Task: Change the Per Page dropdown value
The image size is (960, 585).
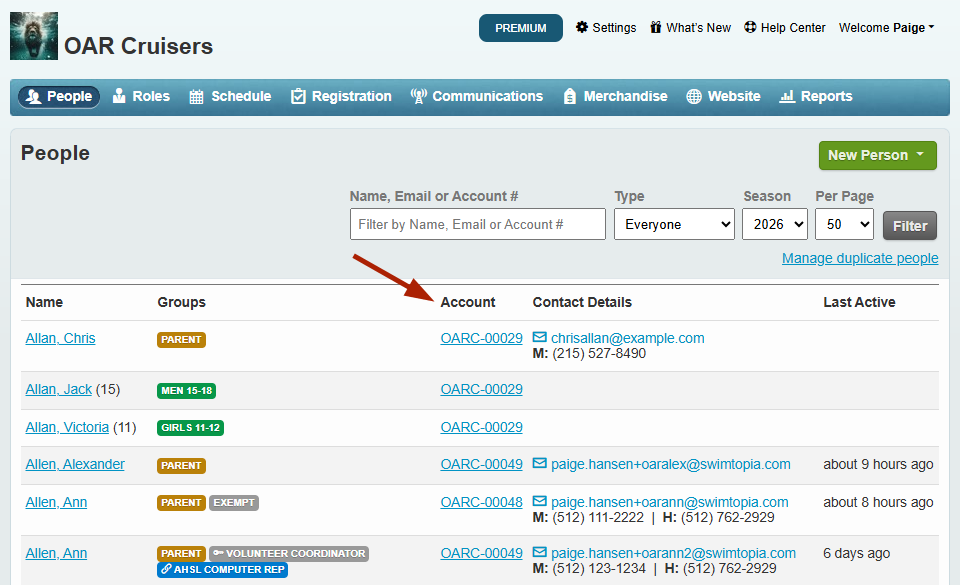Action: point(844,225)
